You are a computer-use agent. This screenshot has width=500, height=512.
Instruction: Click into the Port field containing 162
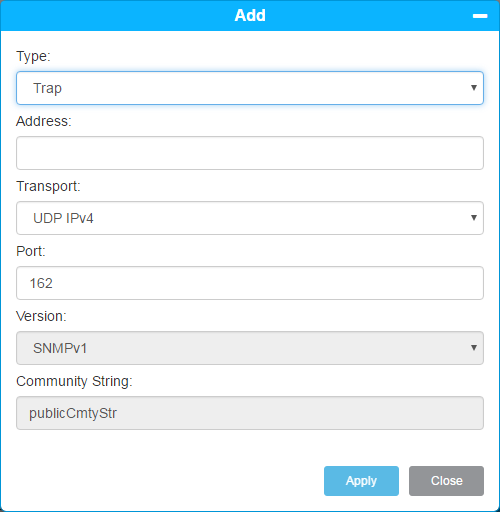coord(250,283)
